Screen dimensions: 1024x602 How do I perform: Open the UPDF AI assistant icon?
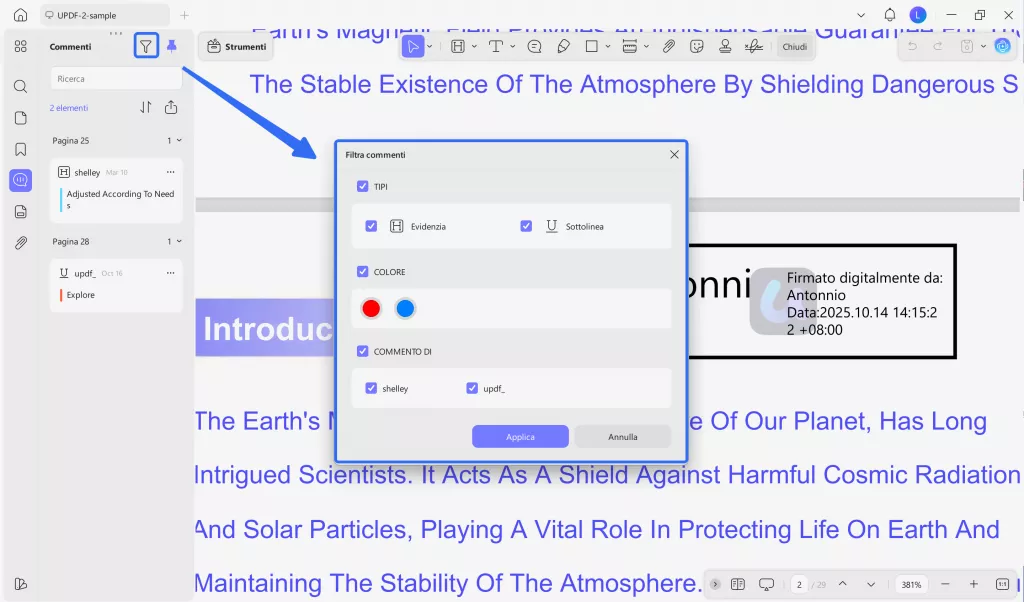pyautogui.click(x=1002, y=46)
